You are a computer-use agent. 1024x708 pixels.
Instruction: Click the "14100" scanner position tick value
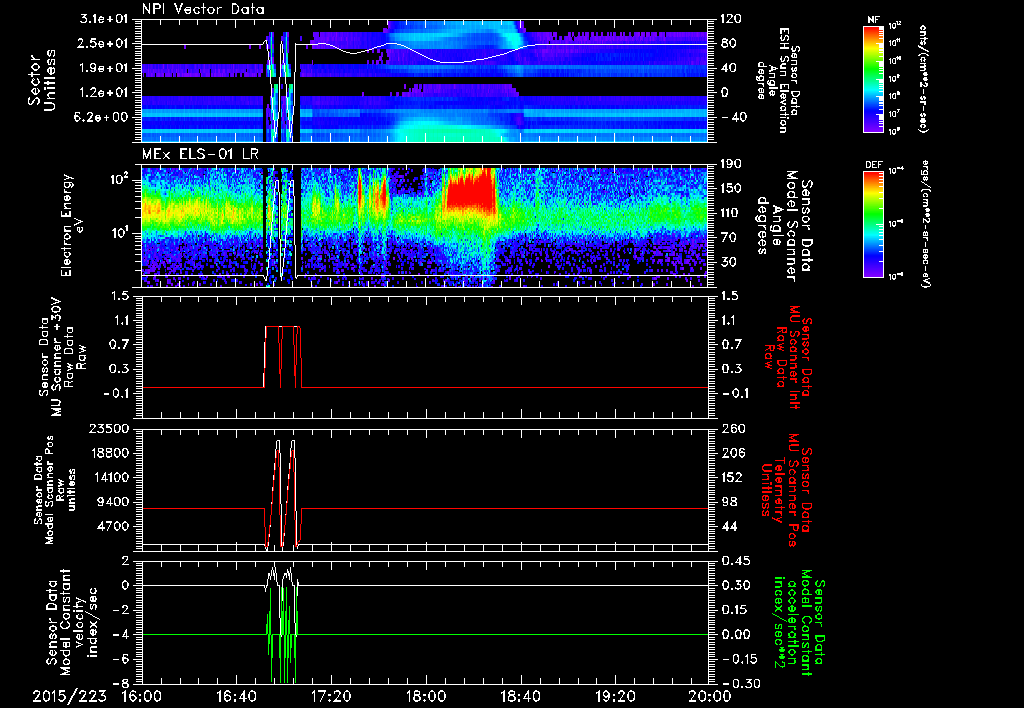(x=109, y=477)
